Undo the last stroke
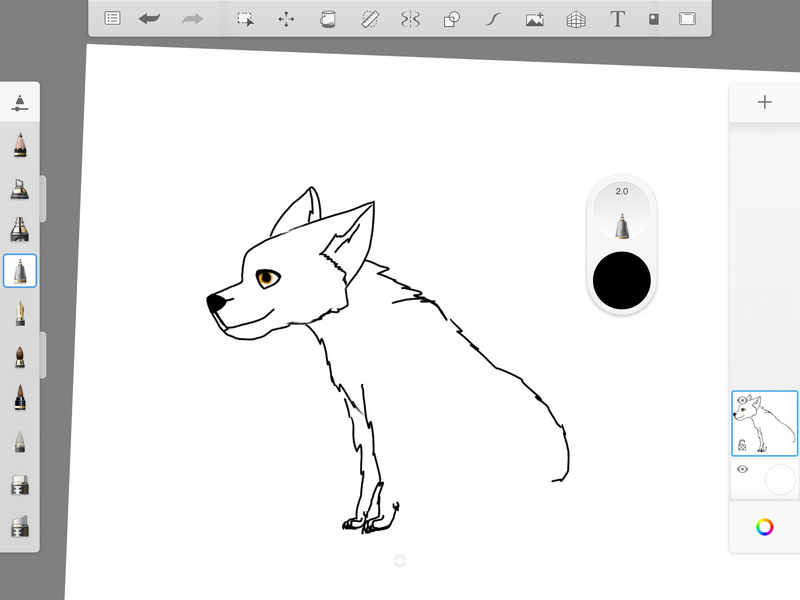 click(150, 18)
